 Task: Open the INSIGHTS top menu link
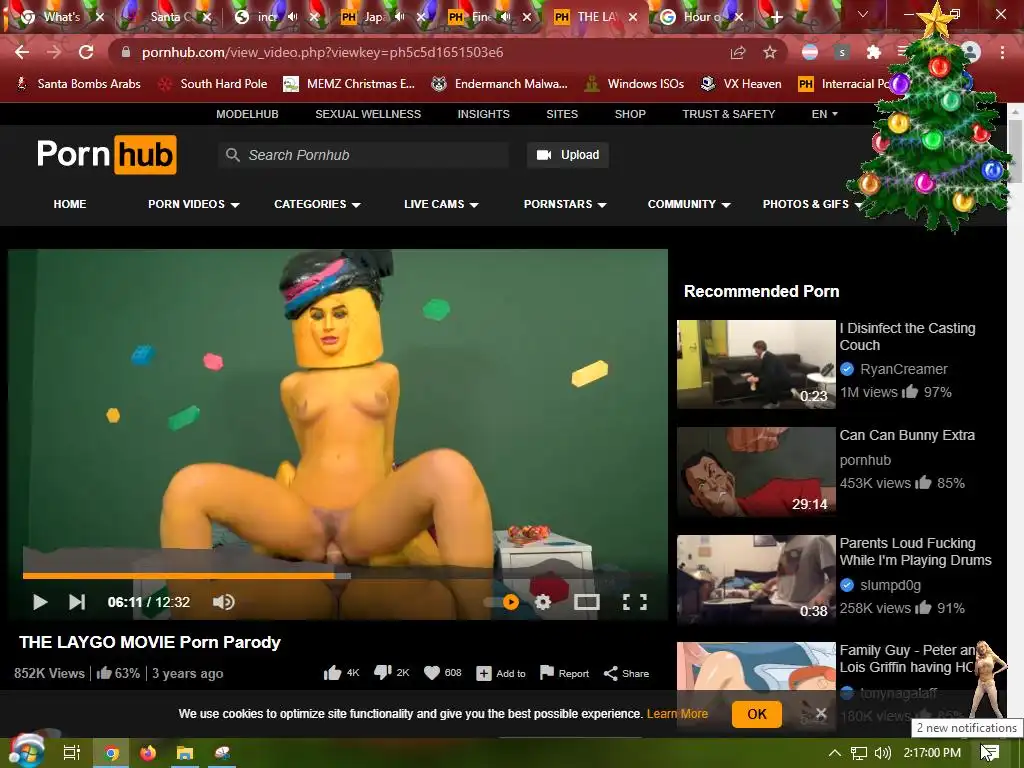tap(483, 114)
